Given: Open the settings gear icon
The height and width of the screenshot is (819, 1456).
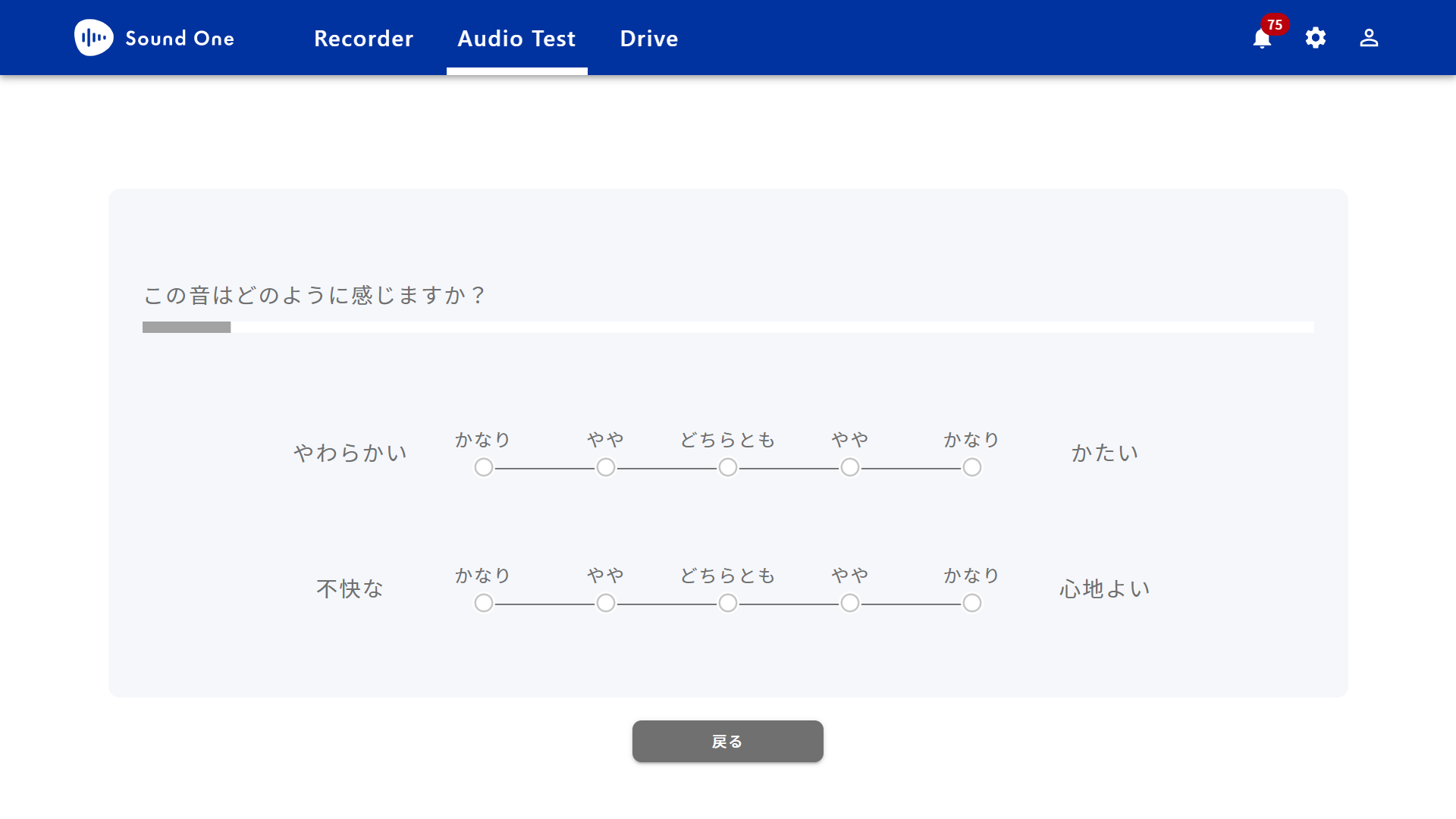Looking at the screenshot, I should point(1316,38).
